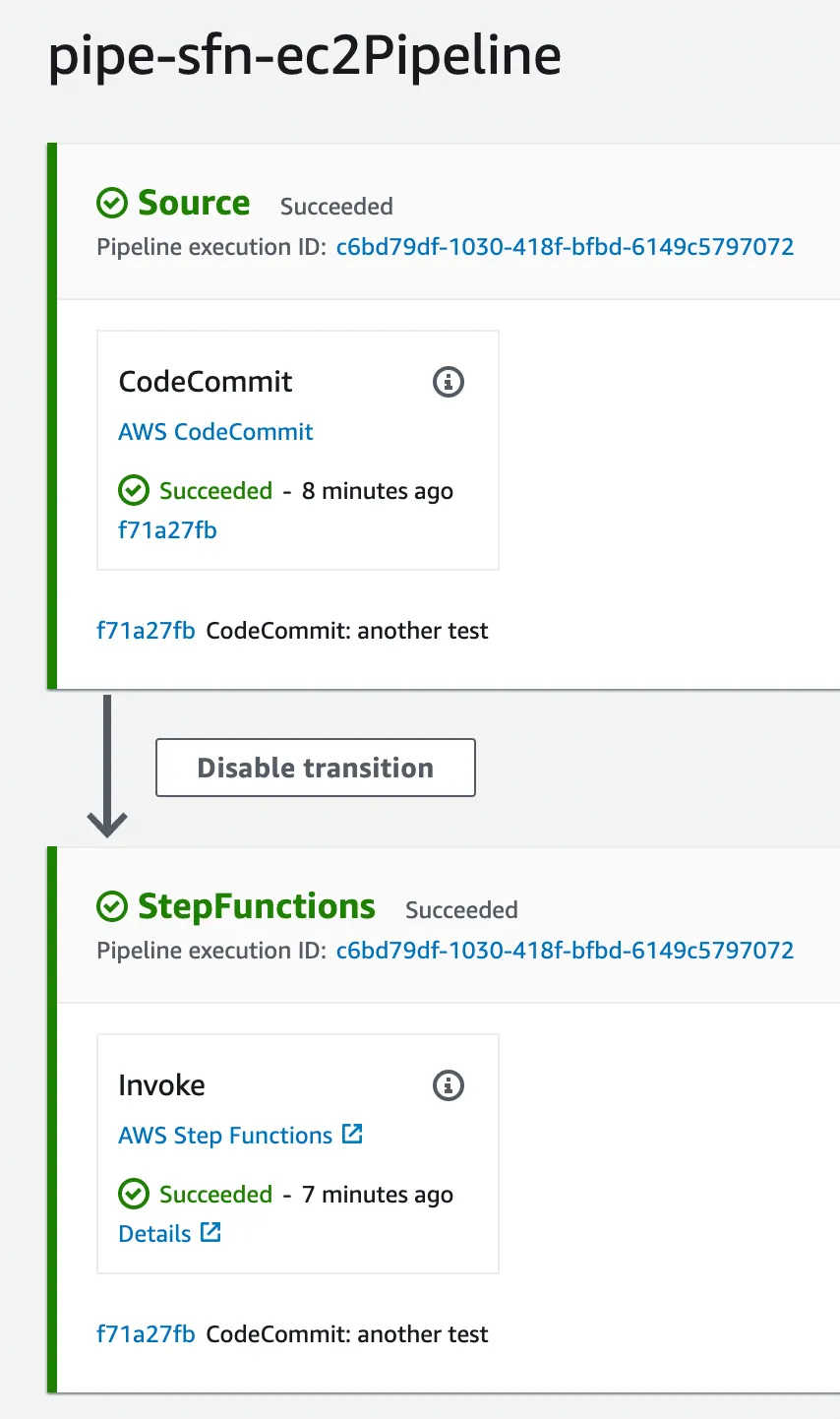Click the Succeeded check icon beside StepFunctions
The height and width of the screenshot is (1419, 840).
coord(111,906)
